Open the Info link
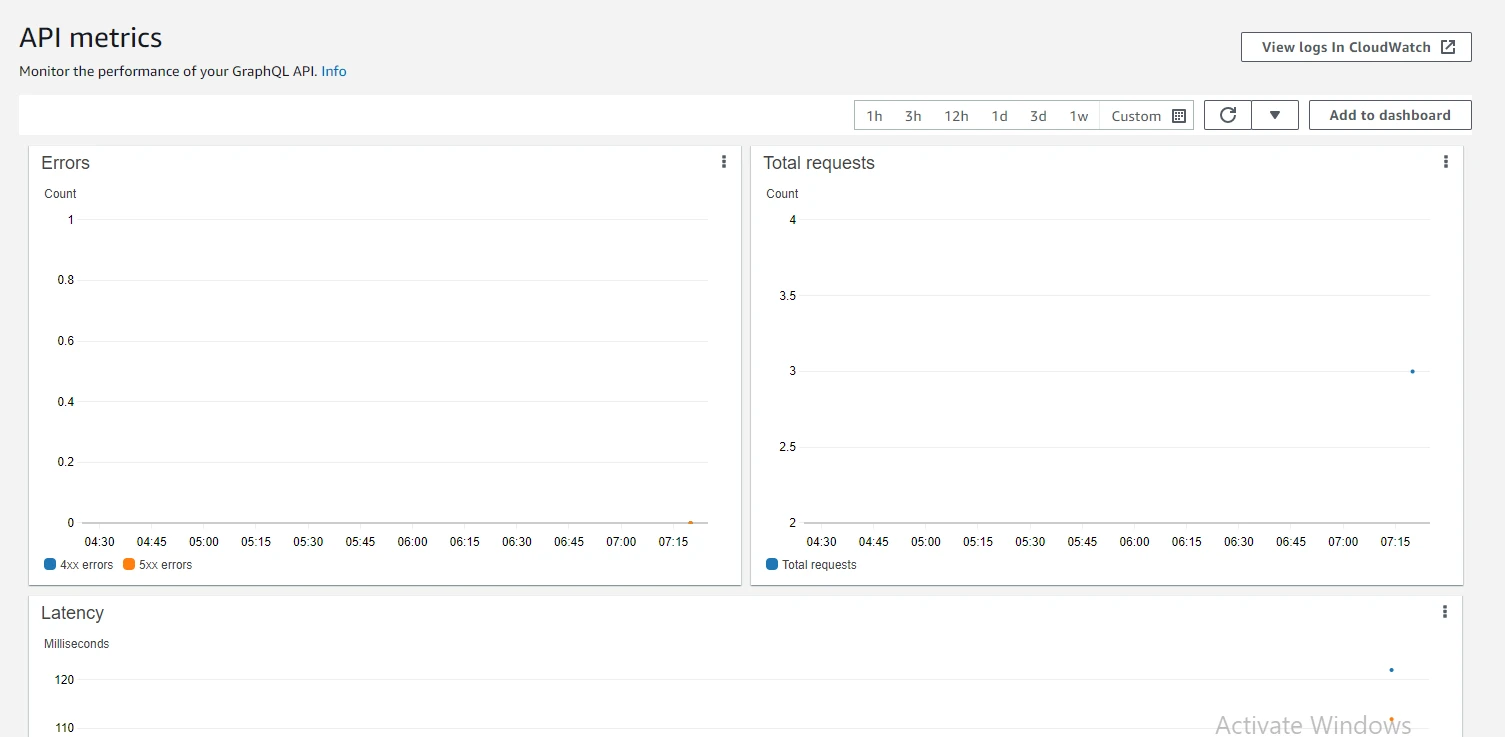The width and height of the screenshot is (1505, 737). (334, 71)
